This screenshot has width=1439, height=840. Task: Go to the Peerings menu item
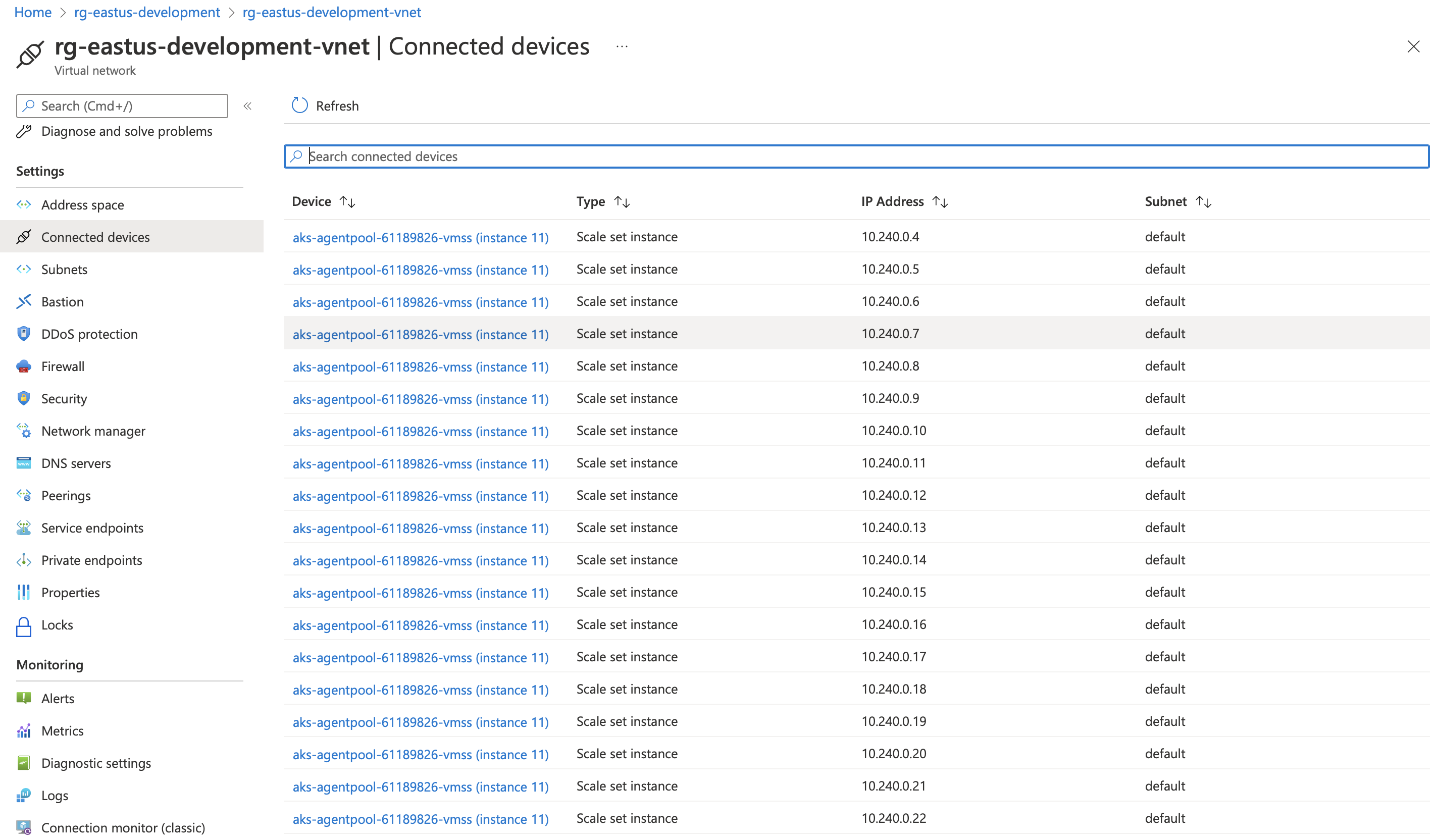point(66,496)
